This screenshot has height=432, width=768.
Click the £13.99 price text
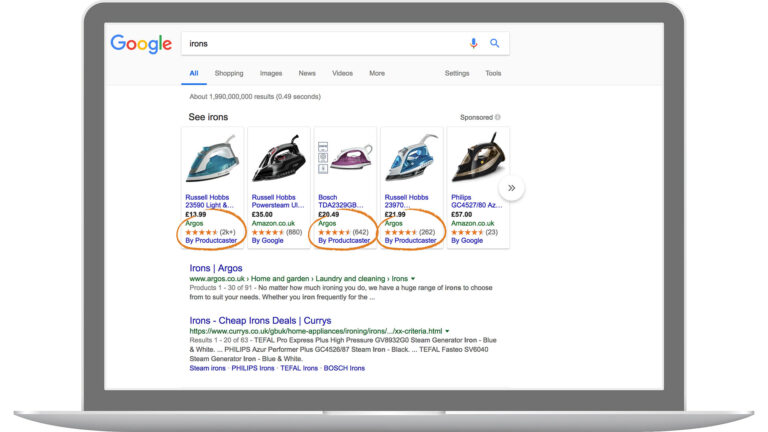195,215
